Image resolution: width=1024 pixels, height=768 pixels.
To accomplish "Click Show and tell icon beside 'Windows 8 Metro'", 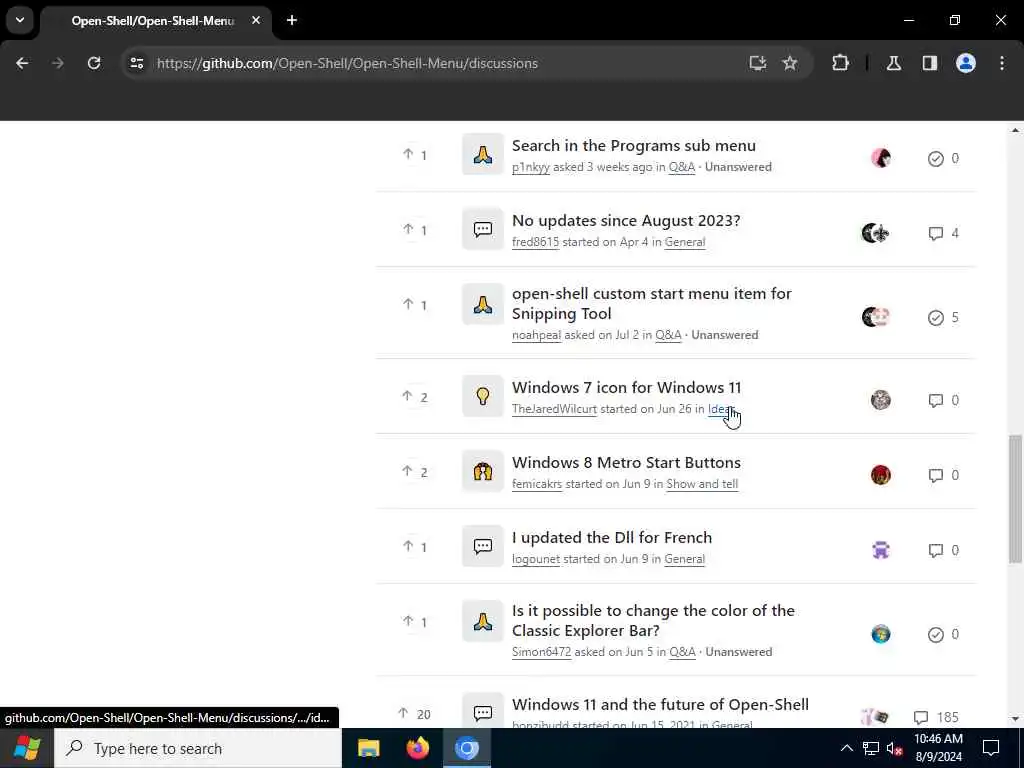I will pyautogui.click(x=483, y=472).
